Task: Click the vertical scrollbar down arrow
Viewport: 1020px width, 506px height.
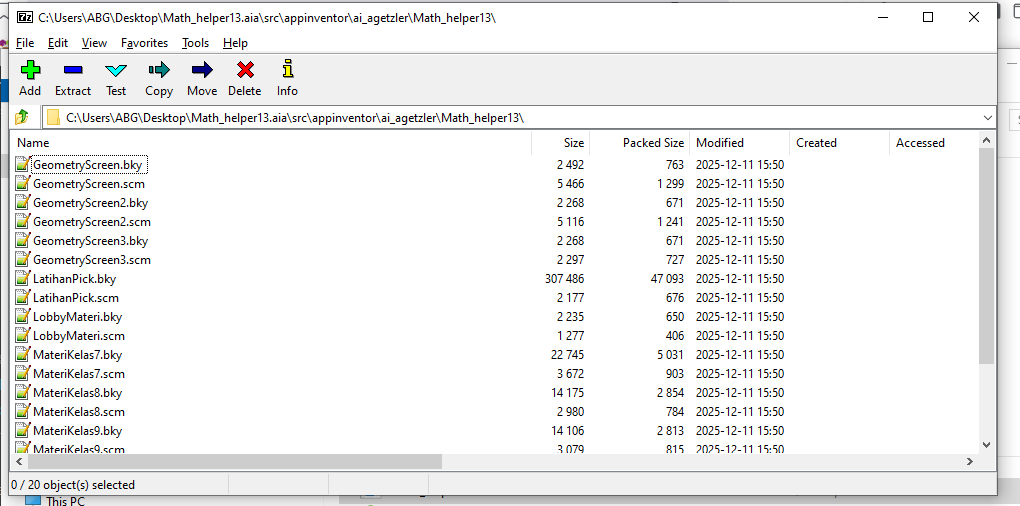Action: click(x=986, y=444)
